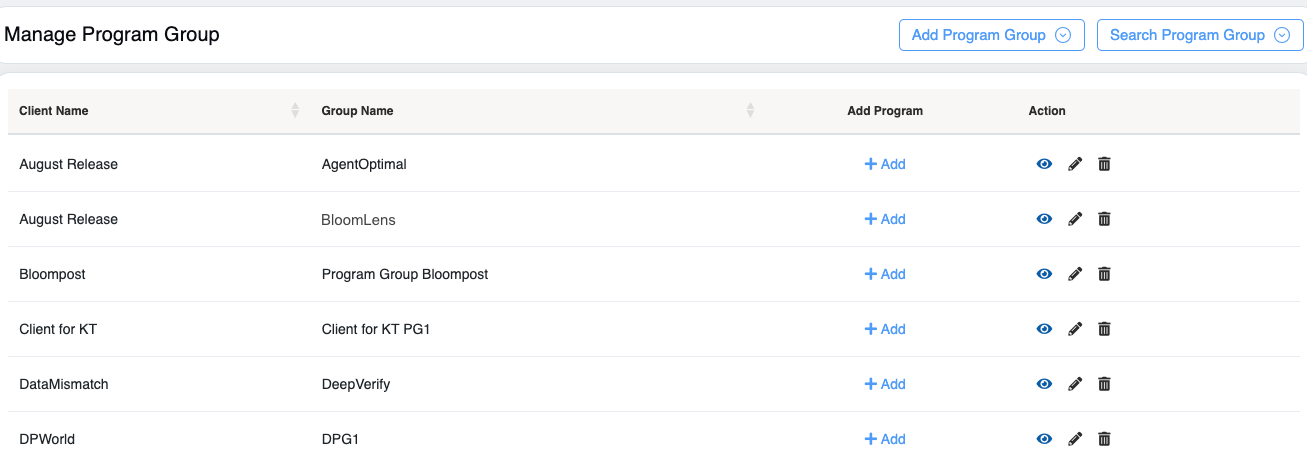Edit the BloomLens group row

1075,219
